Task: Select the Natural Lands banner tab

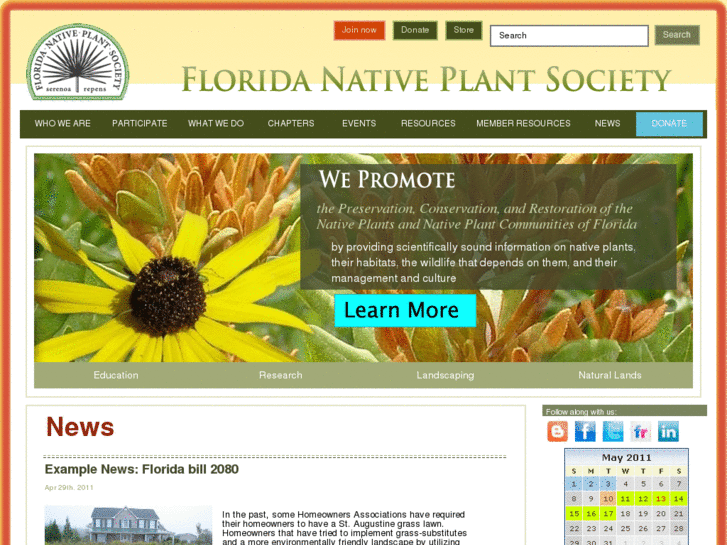Action: coord(610,375)
